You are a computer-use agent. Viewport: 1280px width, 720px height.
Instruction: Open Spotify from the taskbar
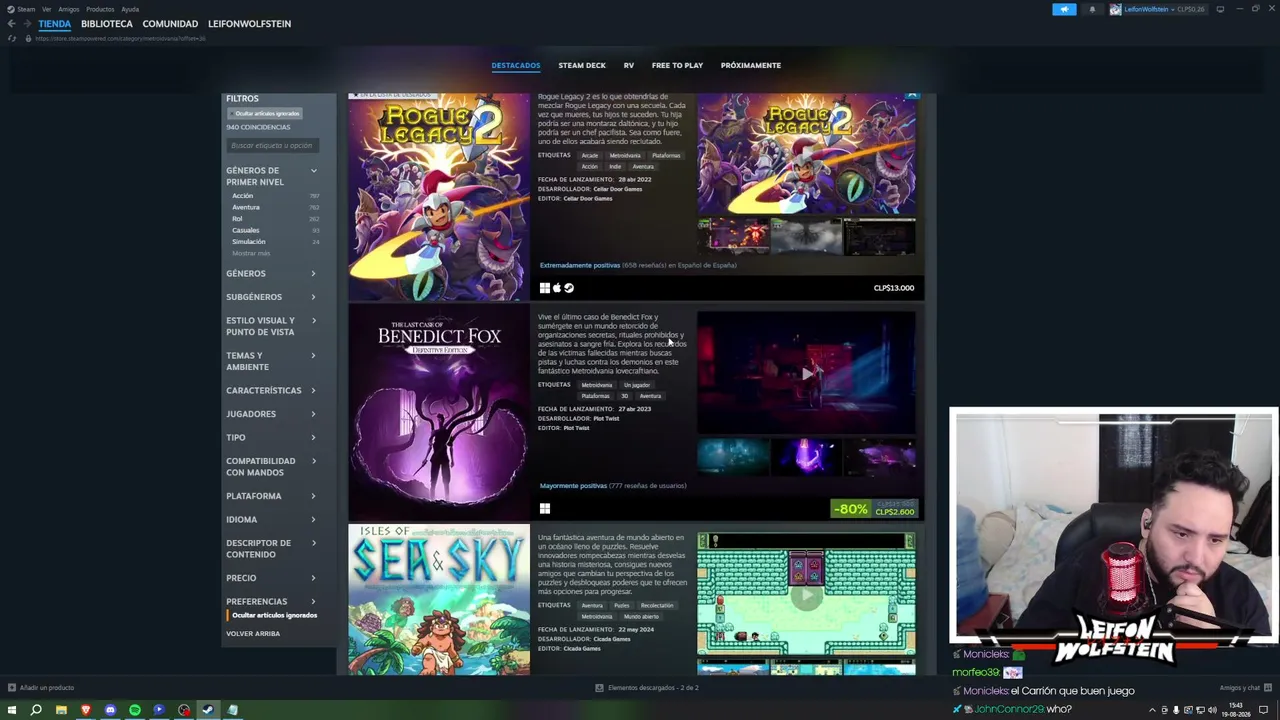pyautogui.click(x=135, y=710)
